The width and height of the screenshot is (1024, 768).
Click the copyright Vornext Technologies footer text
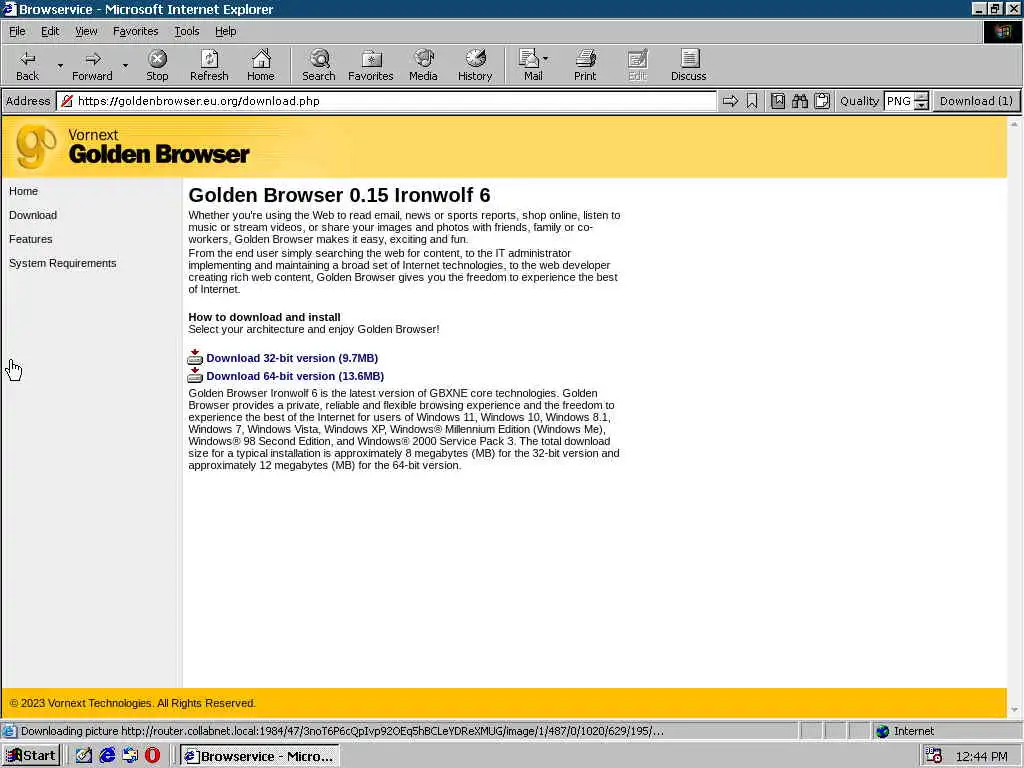click(x=132, y=703)
